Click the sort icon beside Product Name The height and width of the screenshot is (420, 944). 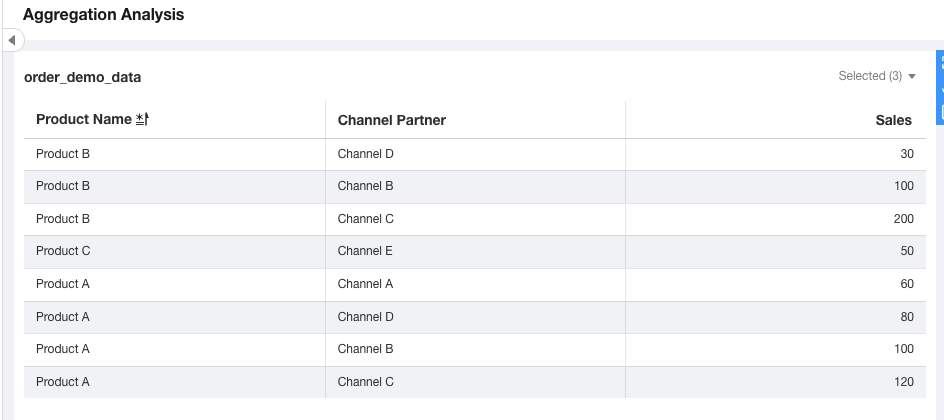coord(142,120)
